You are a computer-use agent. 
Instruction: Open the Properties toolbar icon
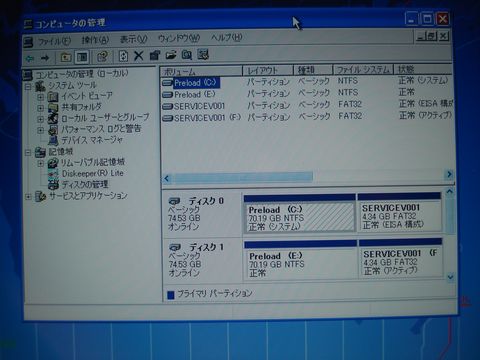pos(155,55)
